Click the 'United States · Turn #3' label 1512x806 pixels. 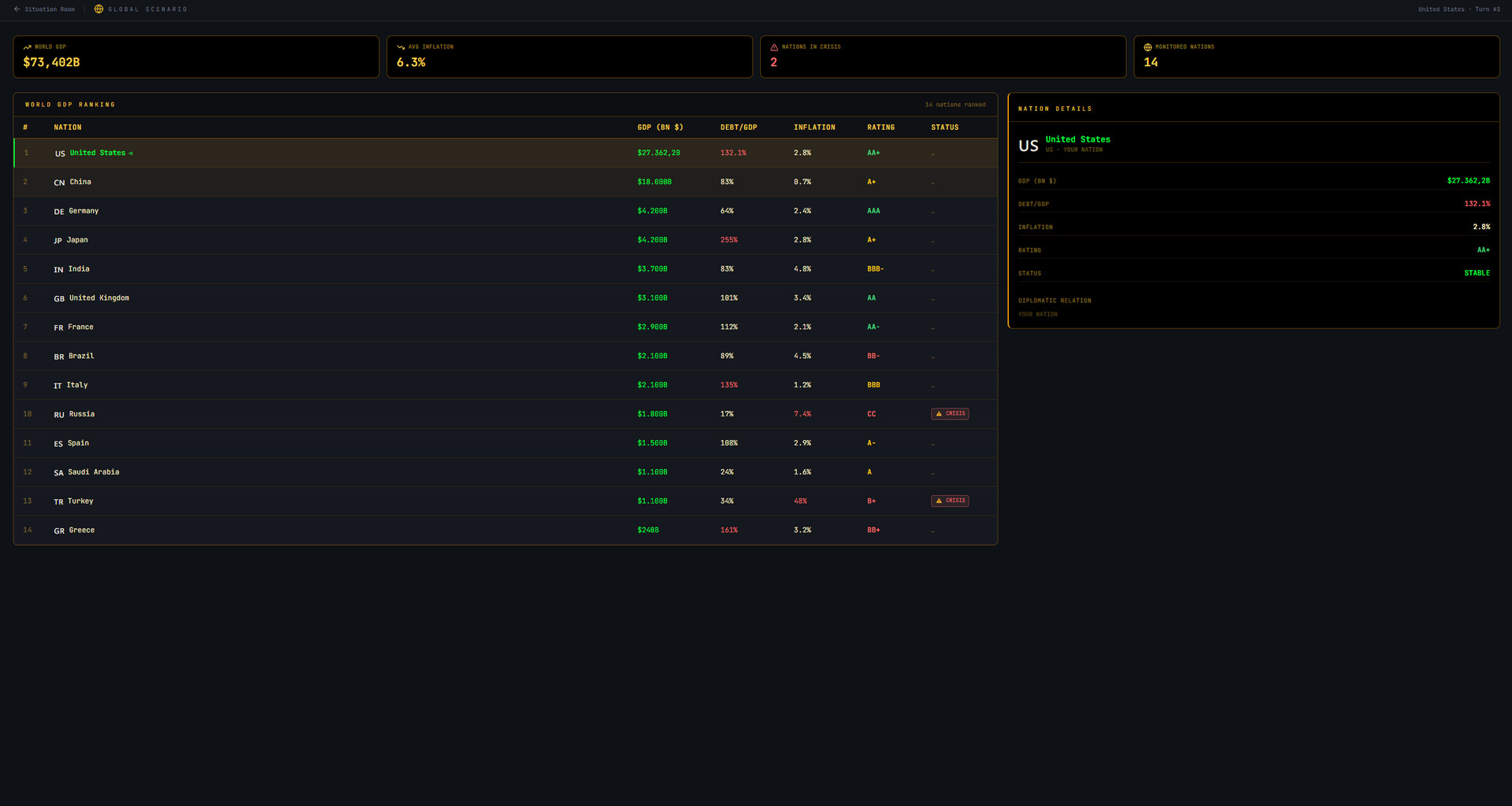1458,9
